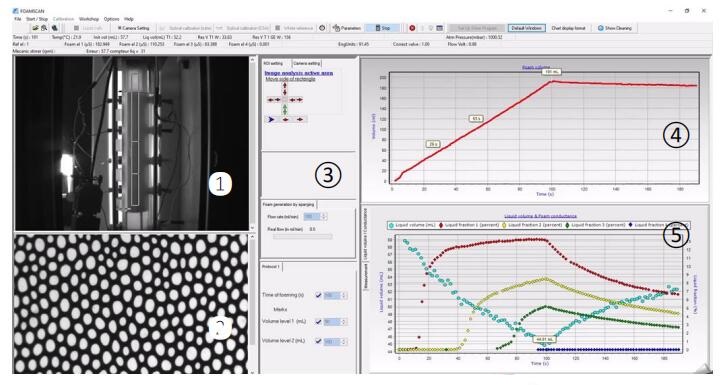The height and width of the screenshot is (385, 725).
Task: Click the Stop acquisition toolbar button
Action: click(382, 28)
